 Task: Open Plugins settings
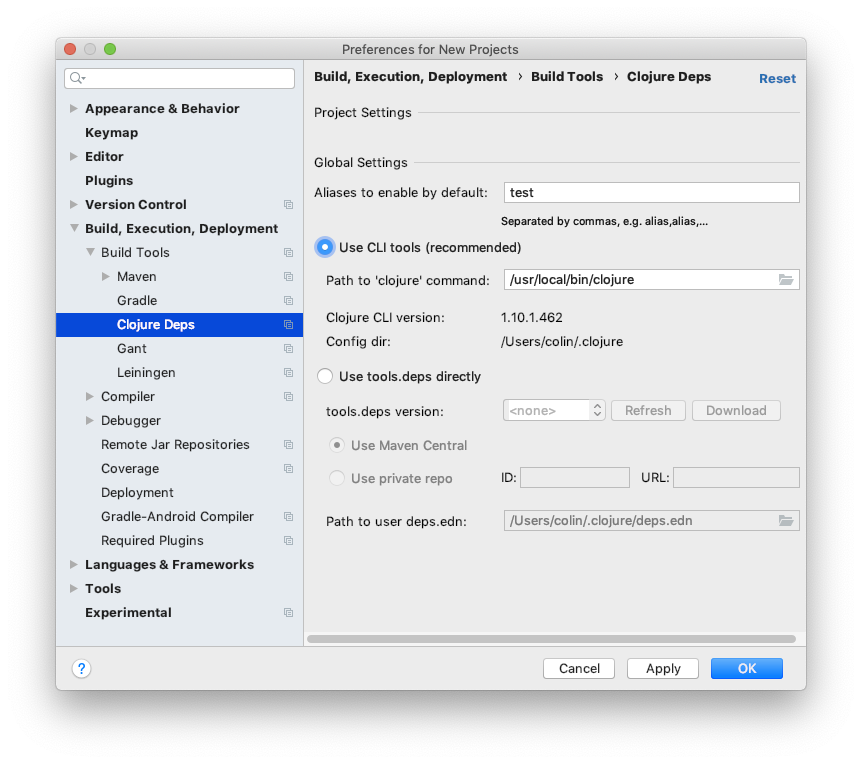(109, 180)
